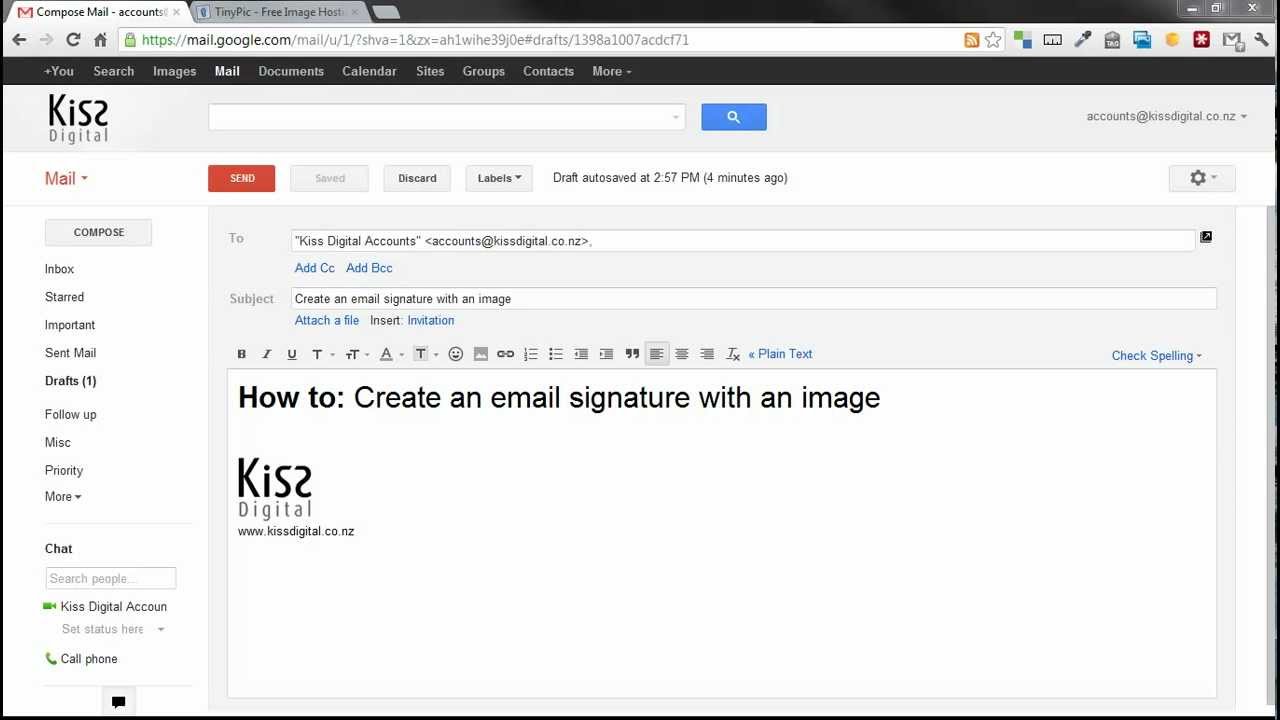Send the email
This screenshot has width=1280, height=720.
[x=242, y=178]
